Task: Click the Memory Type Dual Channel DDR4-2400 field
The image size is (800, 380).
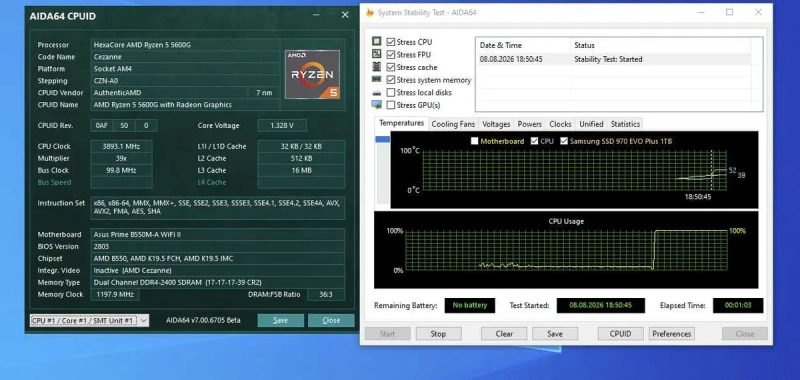Action: 218,282
